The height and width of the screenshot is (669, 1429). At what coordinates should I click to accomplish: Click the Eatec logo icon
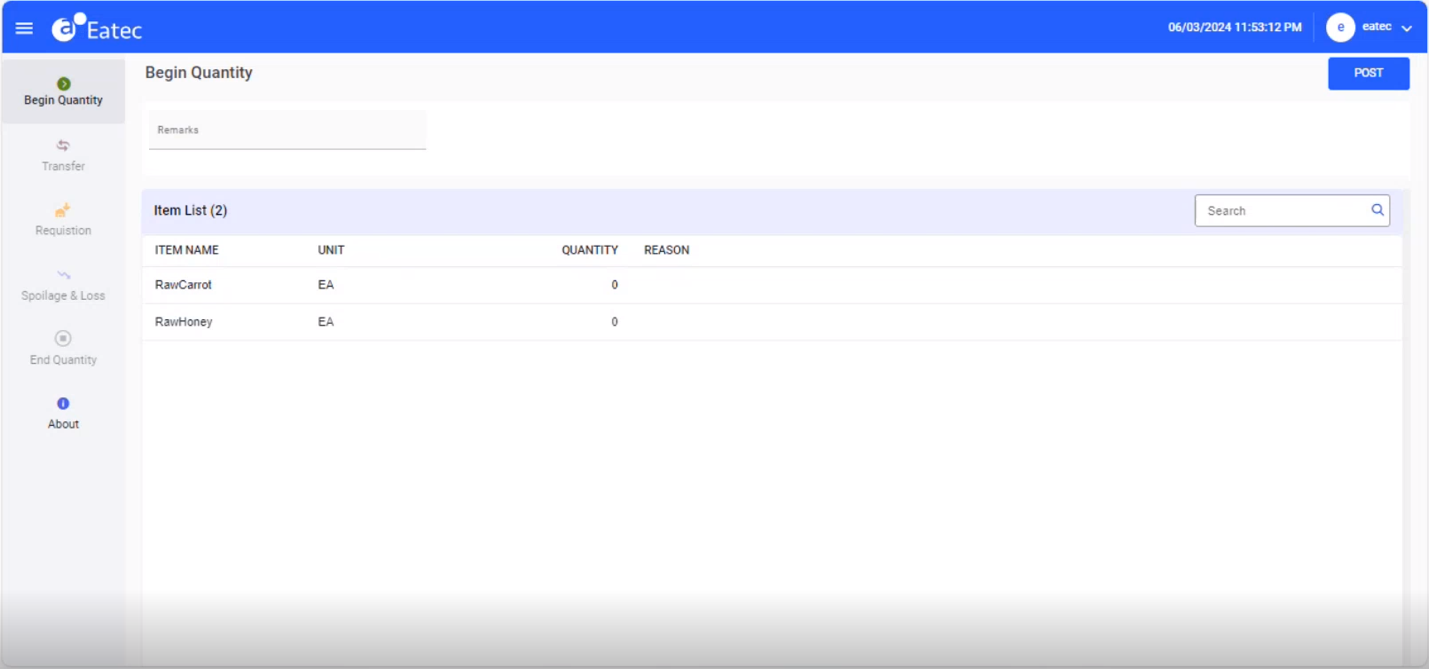coord(66,27)
